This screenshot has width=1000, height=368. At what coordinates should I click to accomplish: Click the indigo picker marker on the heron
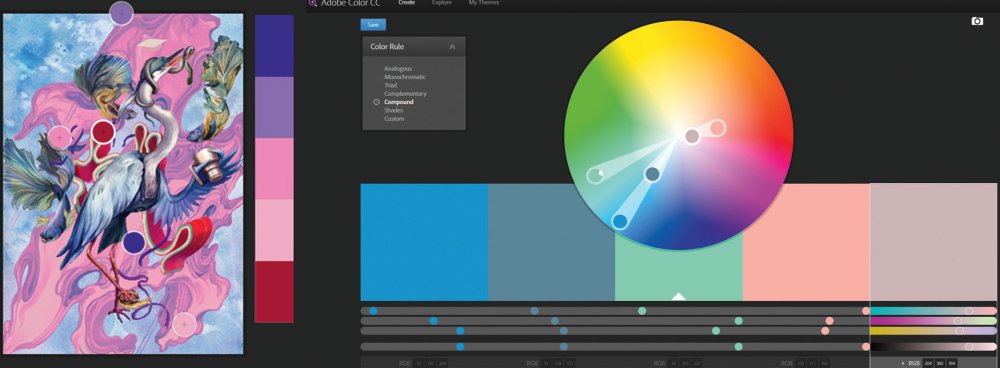[133, 242]
